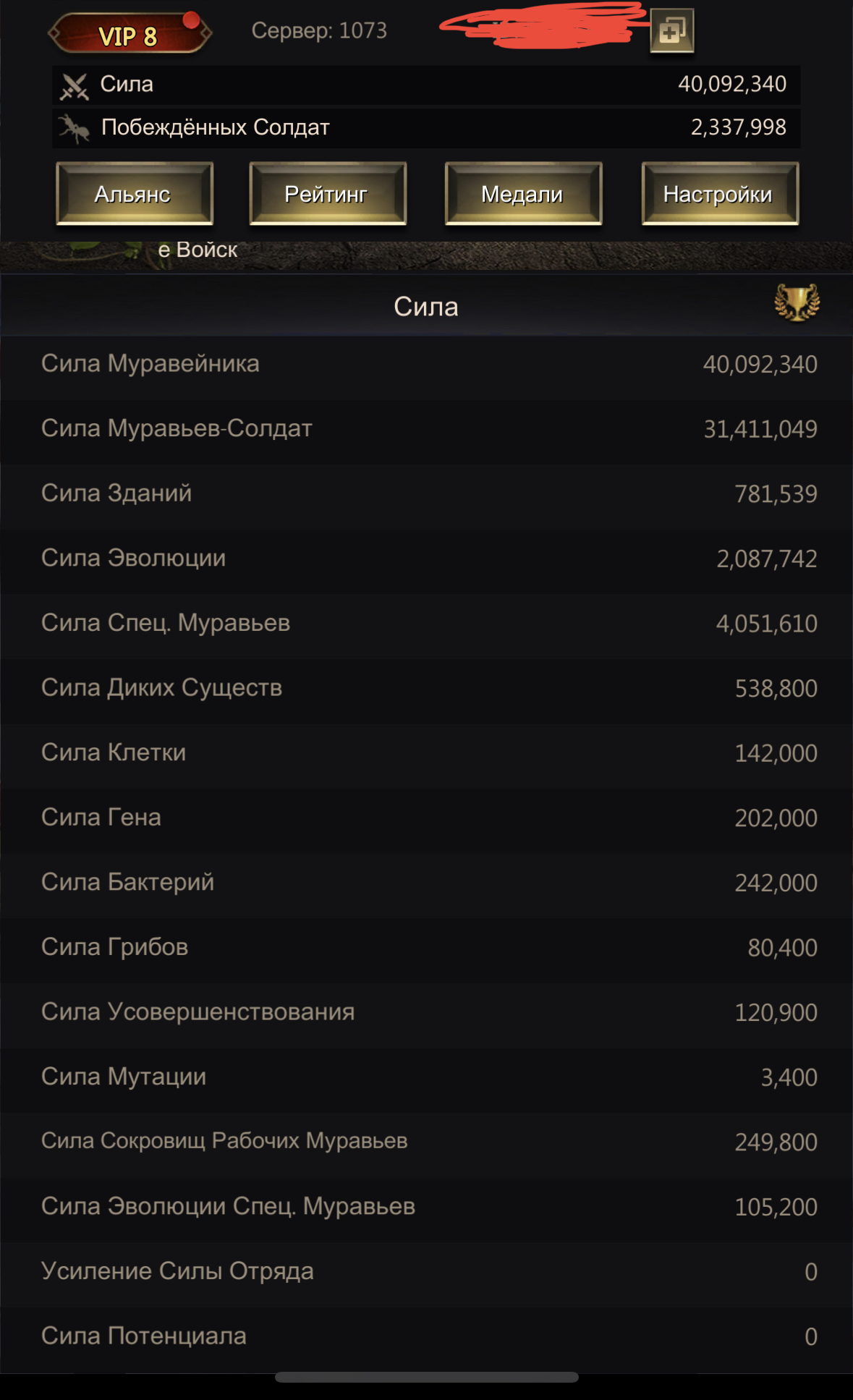Tap the home indicator bar at the bottom
Screen dimensions: 853x1400
[427, 1378]
